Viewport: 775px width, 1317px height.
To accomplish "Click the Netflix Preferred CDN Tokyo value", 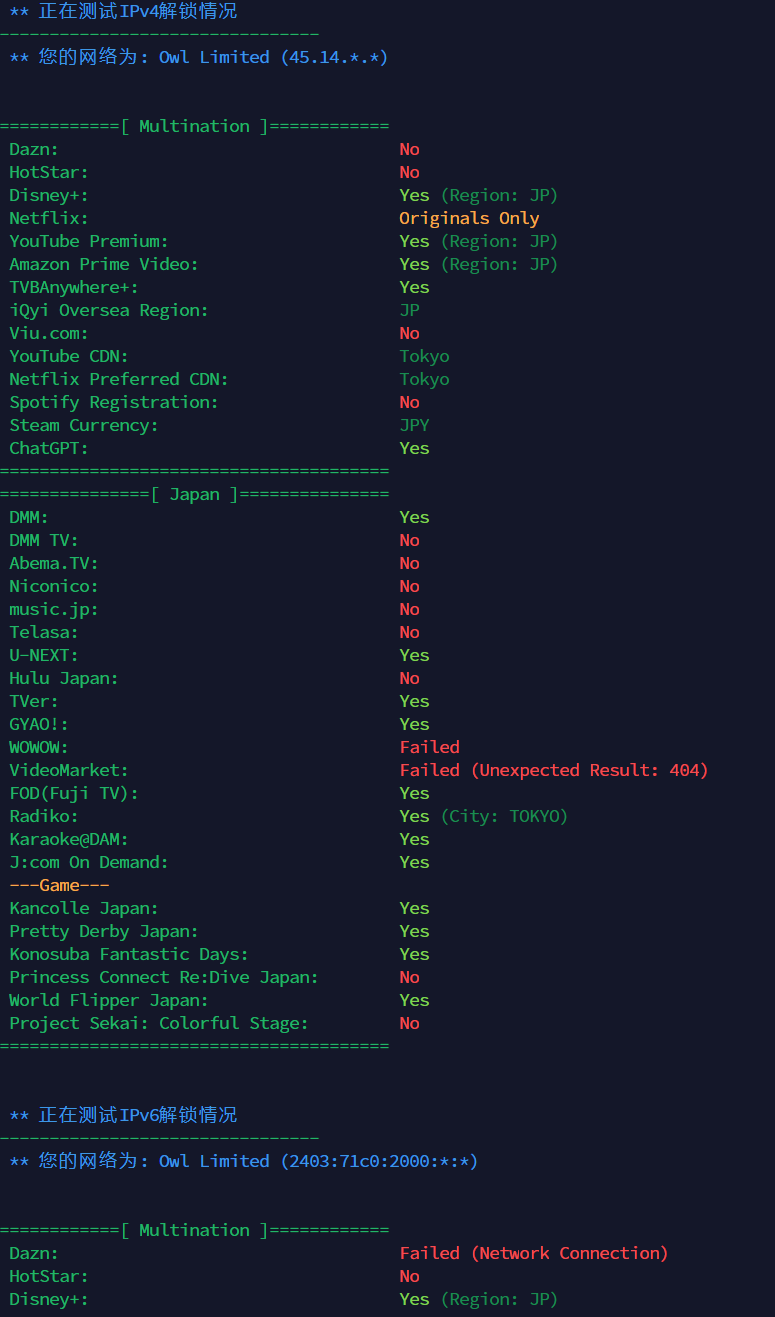I will 424,379.
